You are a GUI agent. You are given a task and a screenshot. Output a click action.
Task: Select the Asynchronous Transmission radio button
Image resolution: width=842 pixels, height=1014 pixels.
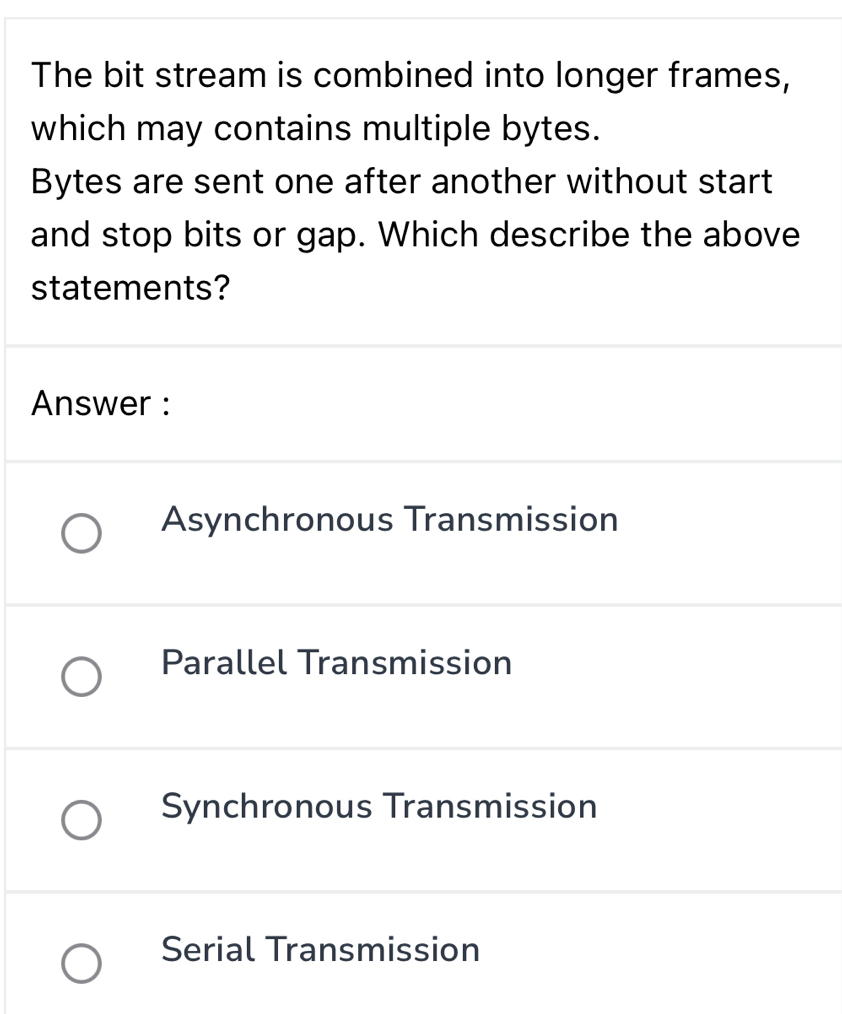point(81,533)
